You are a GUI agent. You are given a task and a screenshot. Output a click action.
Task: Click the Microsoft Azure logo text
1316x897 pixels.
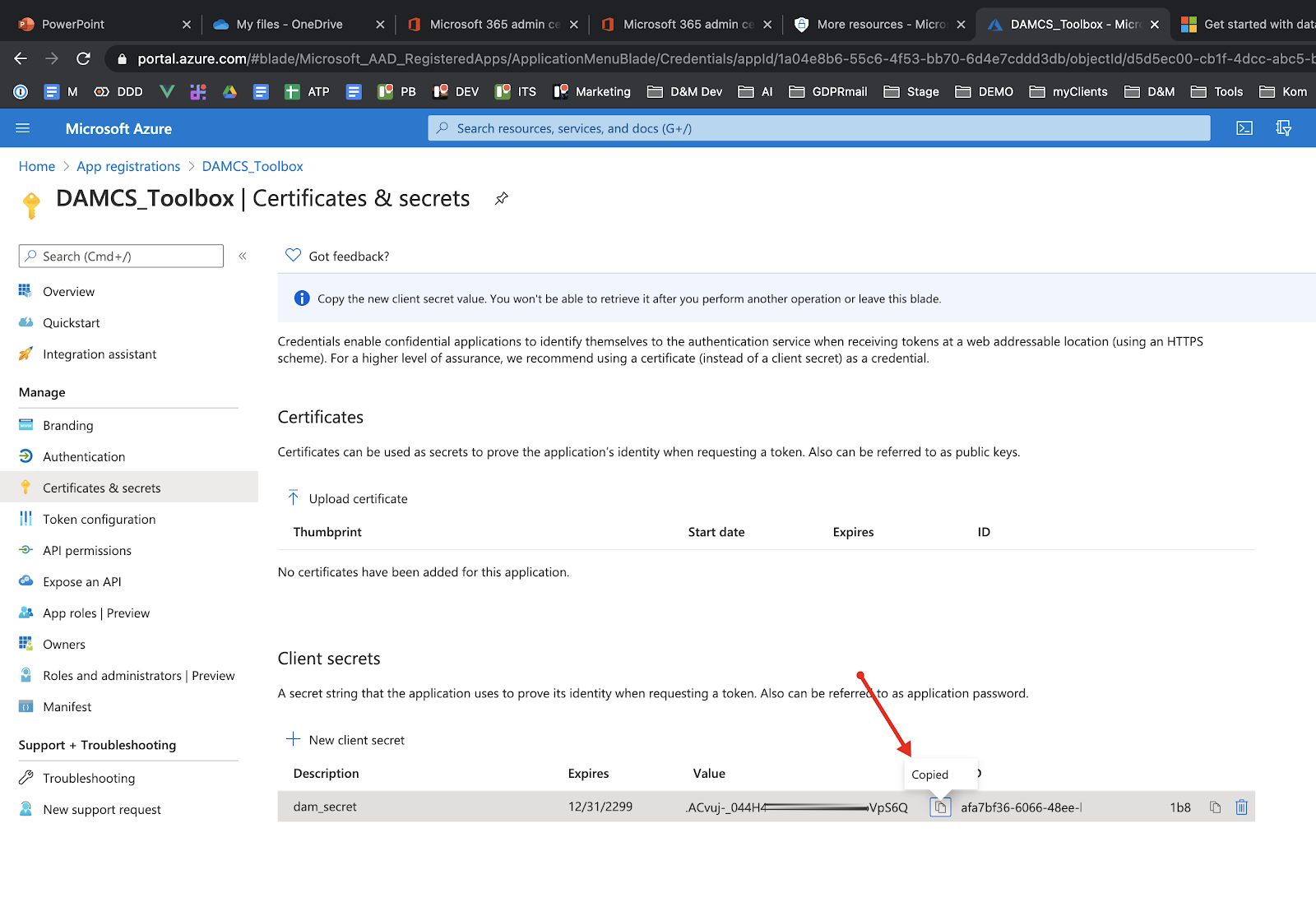click(x=118, y=128)
